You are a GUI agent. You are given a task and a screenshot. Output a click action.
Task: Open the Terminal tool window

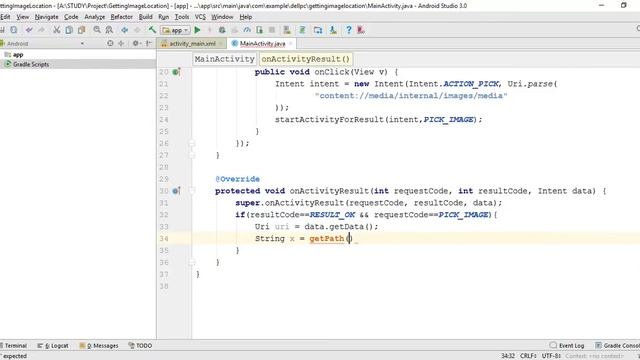click(14, 346)
